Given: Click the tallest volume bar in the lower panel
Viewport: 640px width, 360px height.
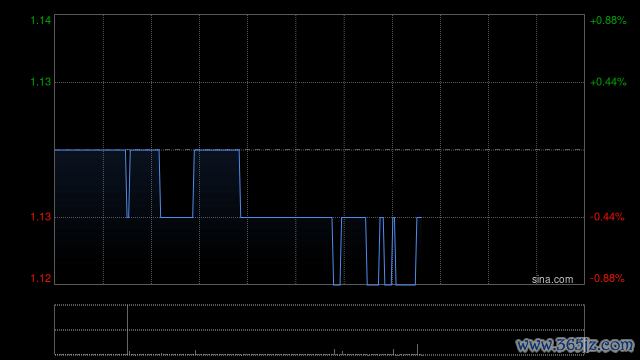Looking at the screenshot, I should (x=127, y=329).
